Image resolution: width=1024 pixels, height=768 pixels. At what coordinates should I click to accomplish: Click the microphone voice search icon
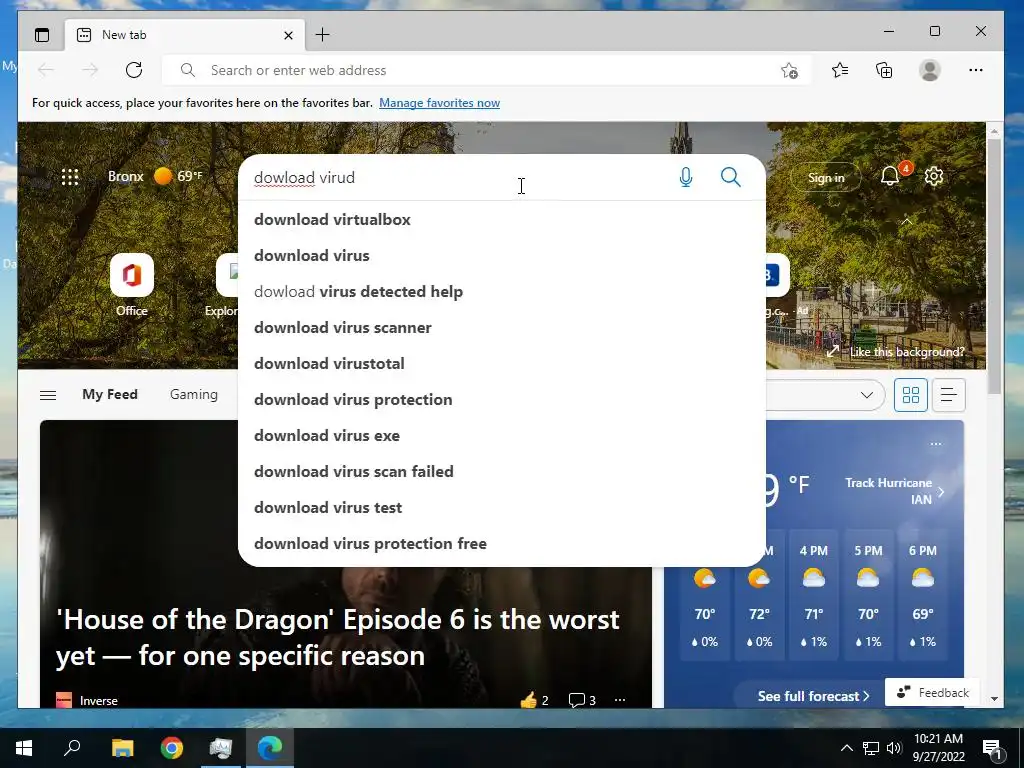click(685, 177)
